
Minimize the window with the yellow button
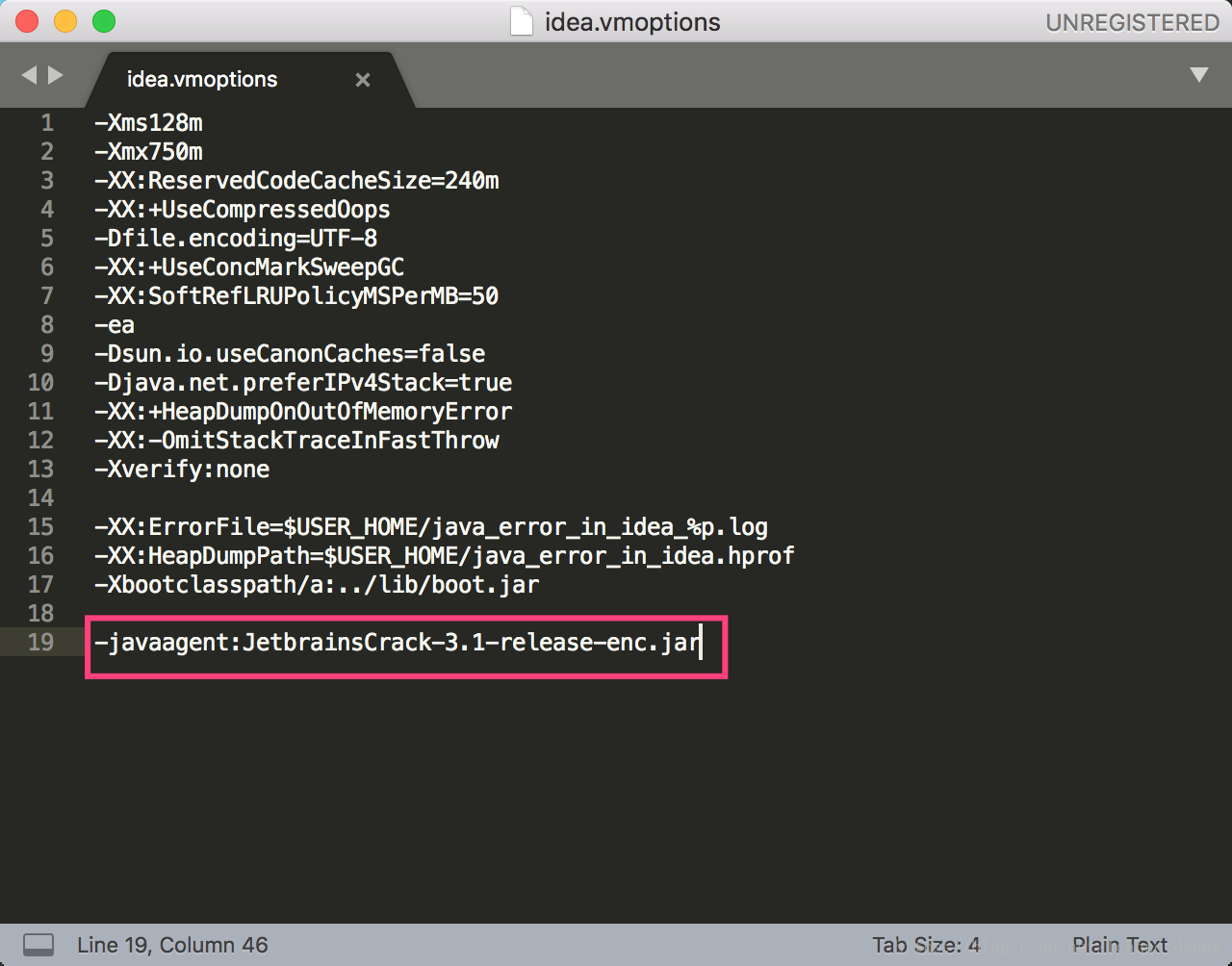coord(65,21)
